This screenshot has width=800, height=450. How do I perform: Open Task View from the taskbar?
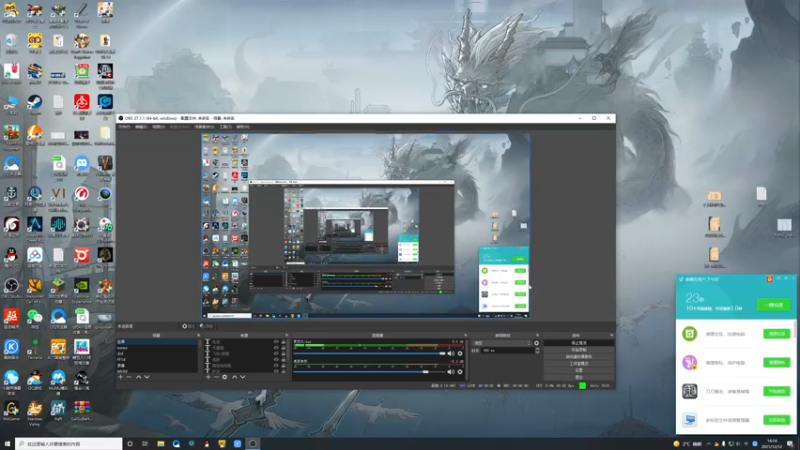pos(145,443)
